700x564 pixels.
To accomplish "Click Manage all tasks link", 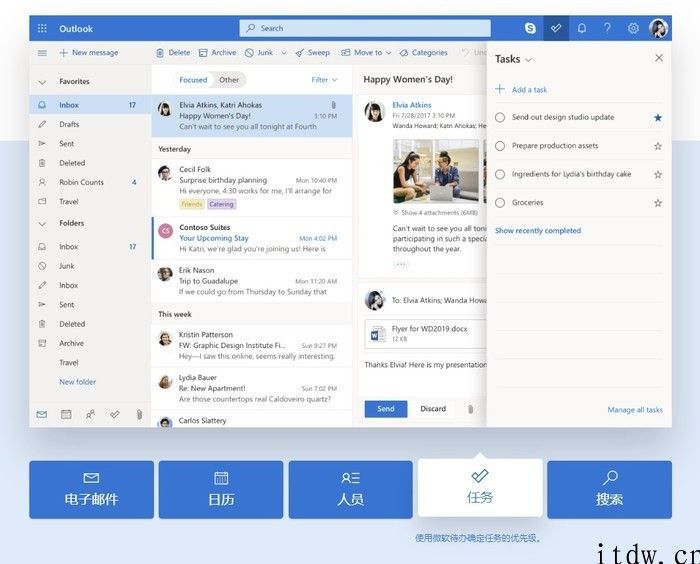I will point(635,410).
